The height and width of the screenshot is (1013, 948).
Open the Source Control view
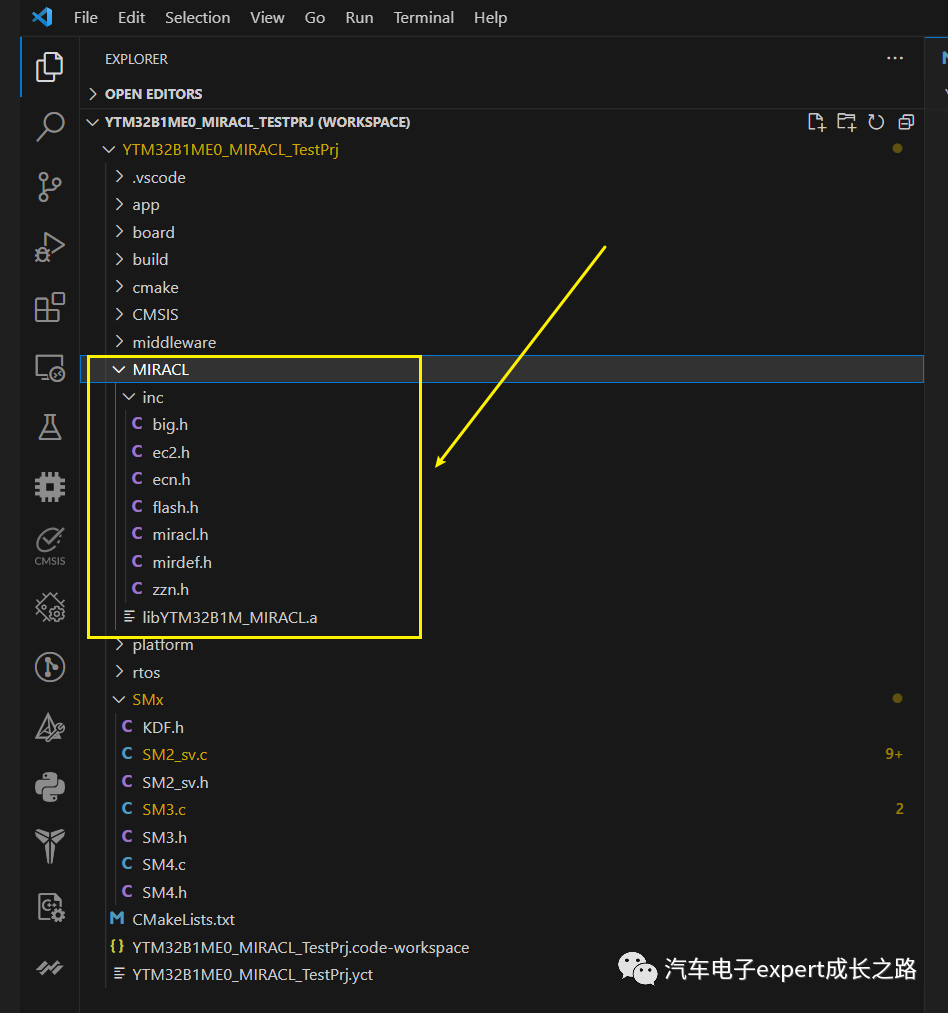(50, 187)
